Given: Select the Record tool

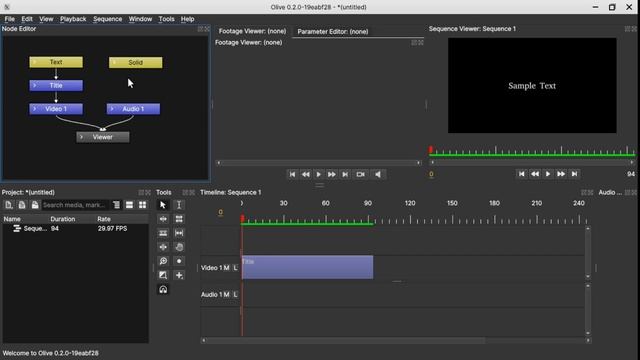Looking at the screenshot, I should (179, 261).
